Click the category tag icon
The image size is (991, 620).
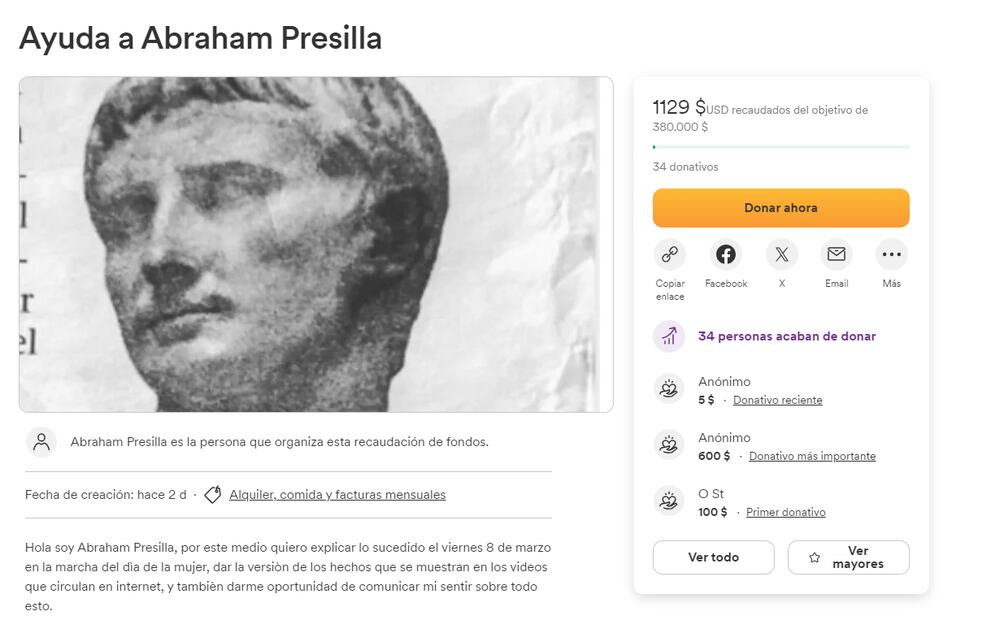(212, 495)
